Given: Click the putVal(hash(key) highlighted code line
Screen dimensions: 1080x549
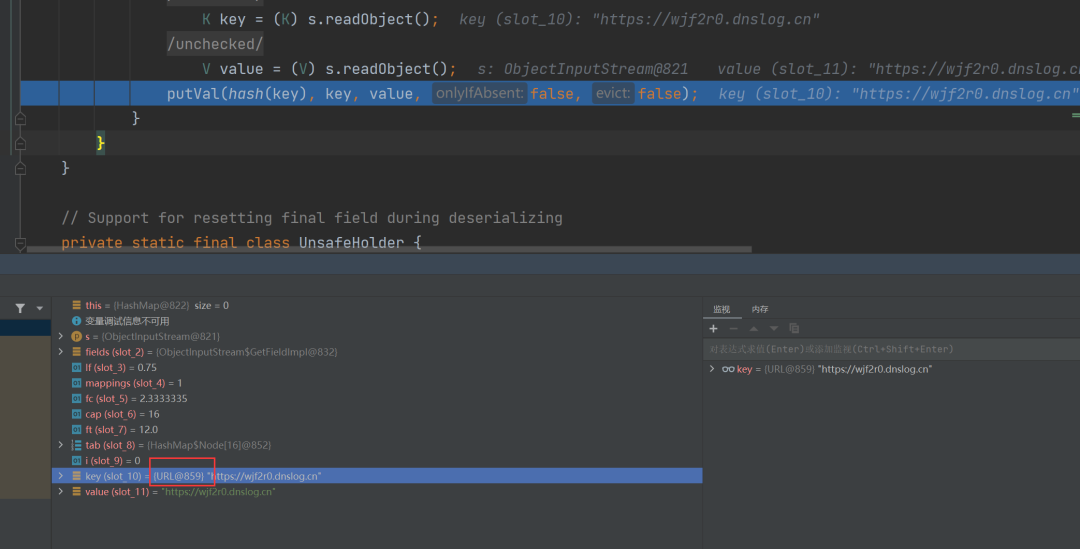Looking at the screenshot, I should (x=550, y=94).
